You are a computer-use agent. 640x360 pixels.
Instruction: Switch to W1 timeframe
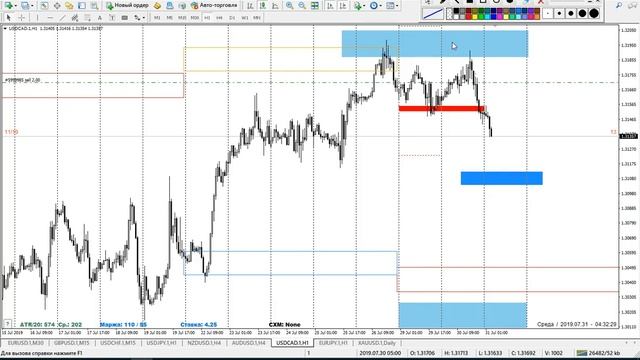coord(244,18)
